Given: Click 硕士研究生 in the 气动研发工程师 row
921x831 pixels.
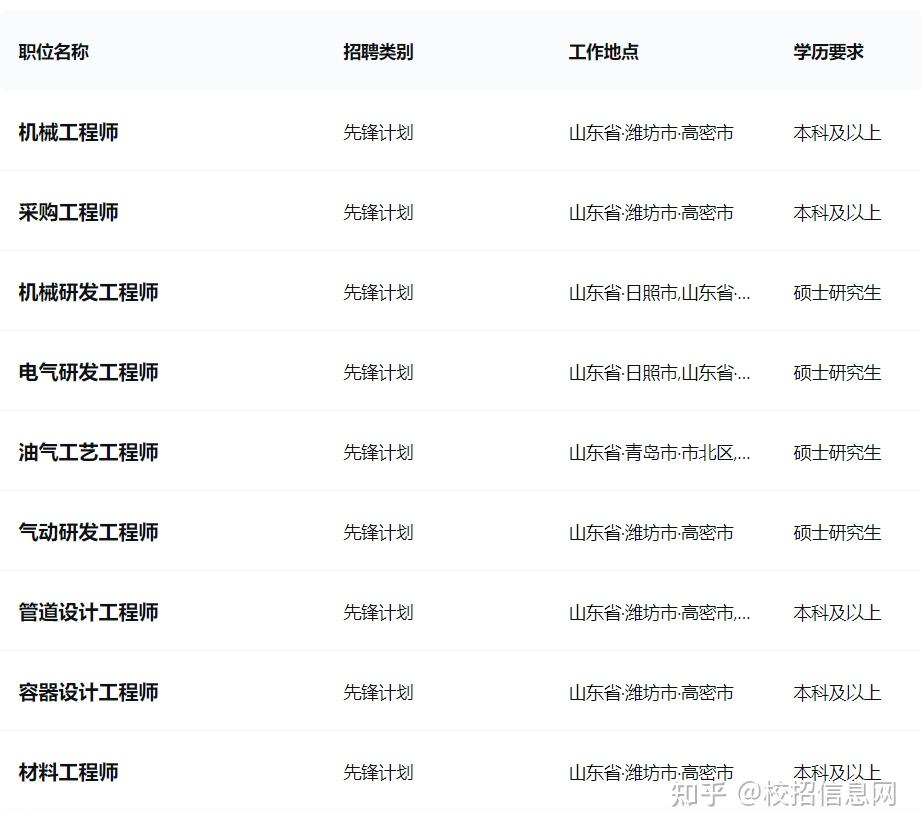Looking at the screenshot, I should point(837,532).
